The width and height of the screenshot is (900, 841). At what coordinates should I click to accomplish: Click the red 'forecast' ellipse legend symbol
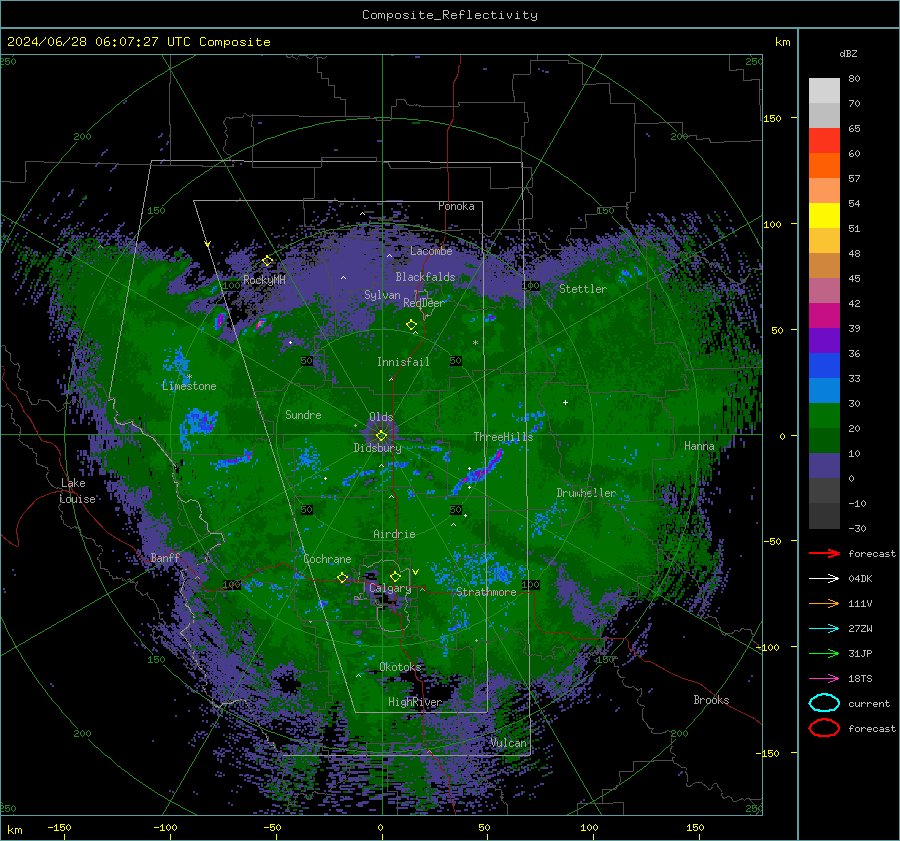pos(824,728)
